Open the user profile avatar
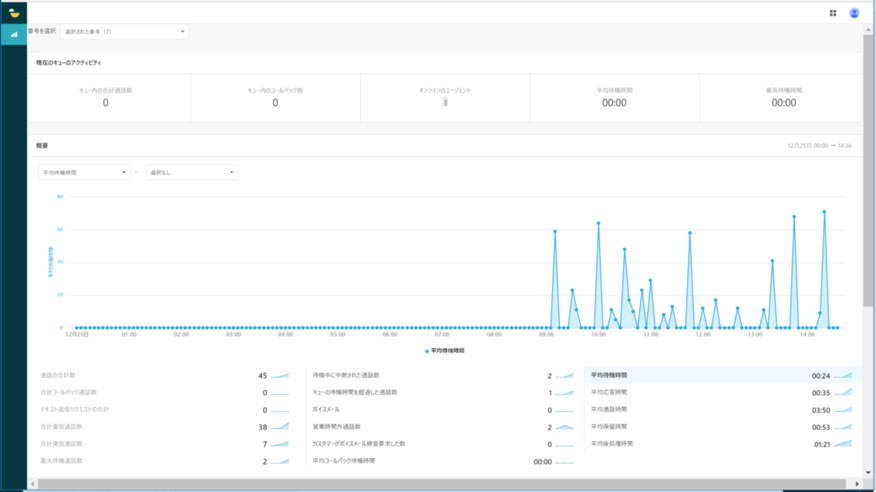This screenshot has width=876, height=492. point(854,13)
